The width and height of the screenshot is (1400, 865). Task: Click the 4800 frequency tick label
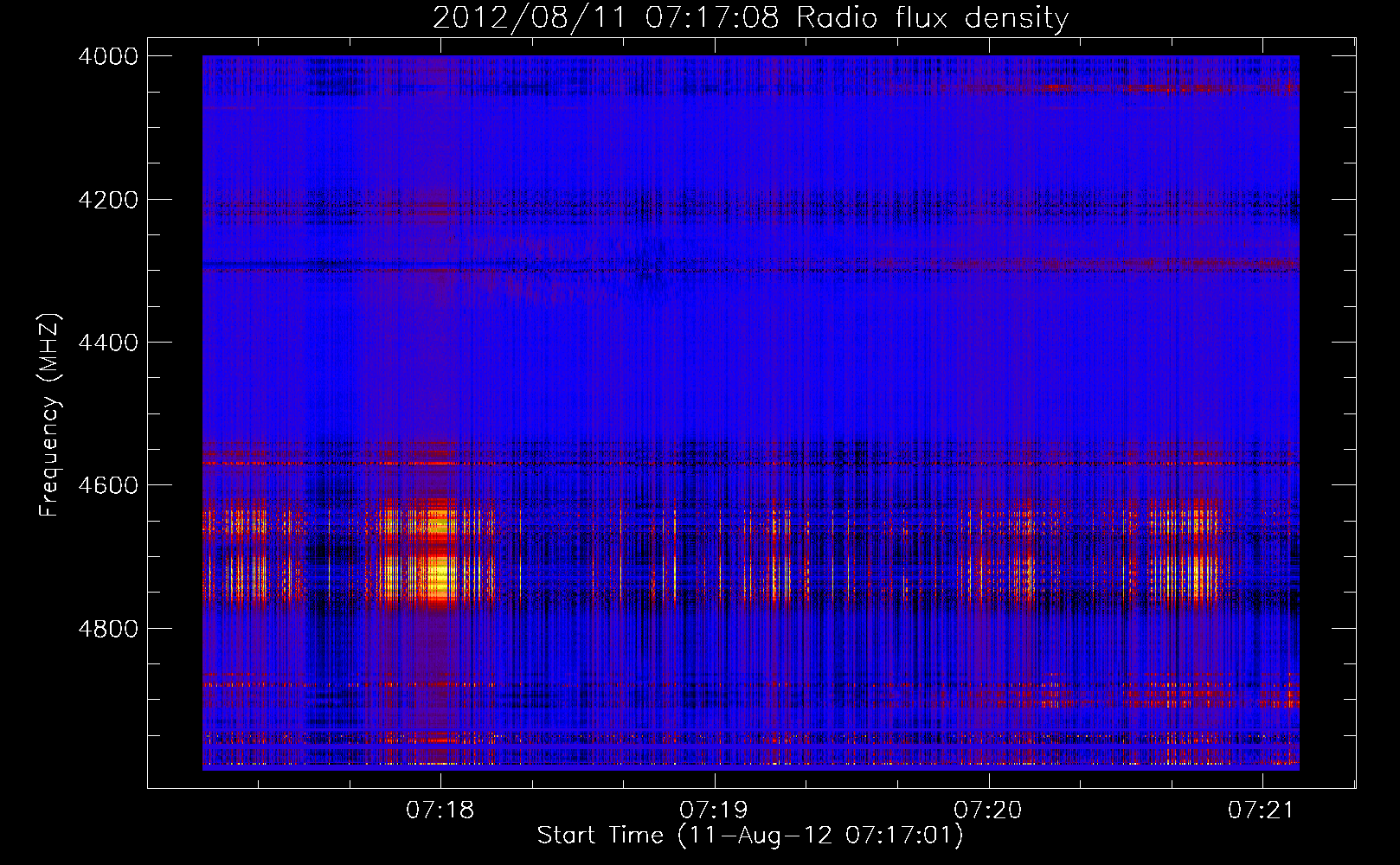tap(108, 628)
